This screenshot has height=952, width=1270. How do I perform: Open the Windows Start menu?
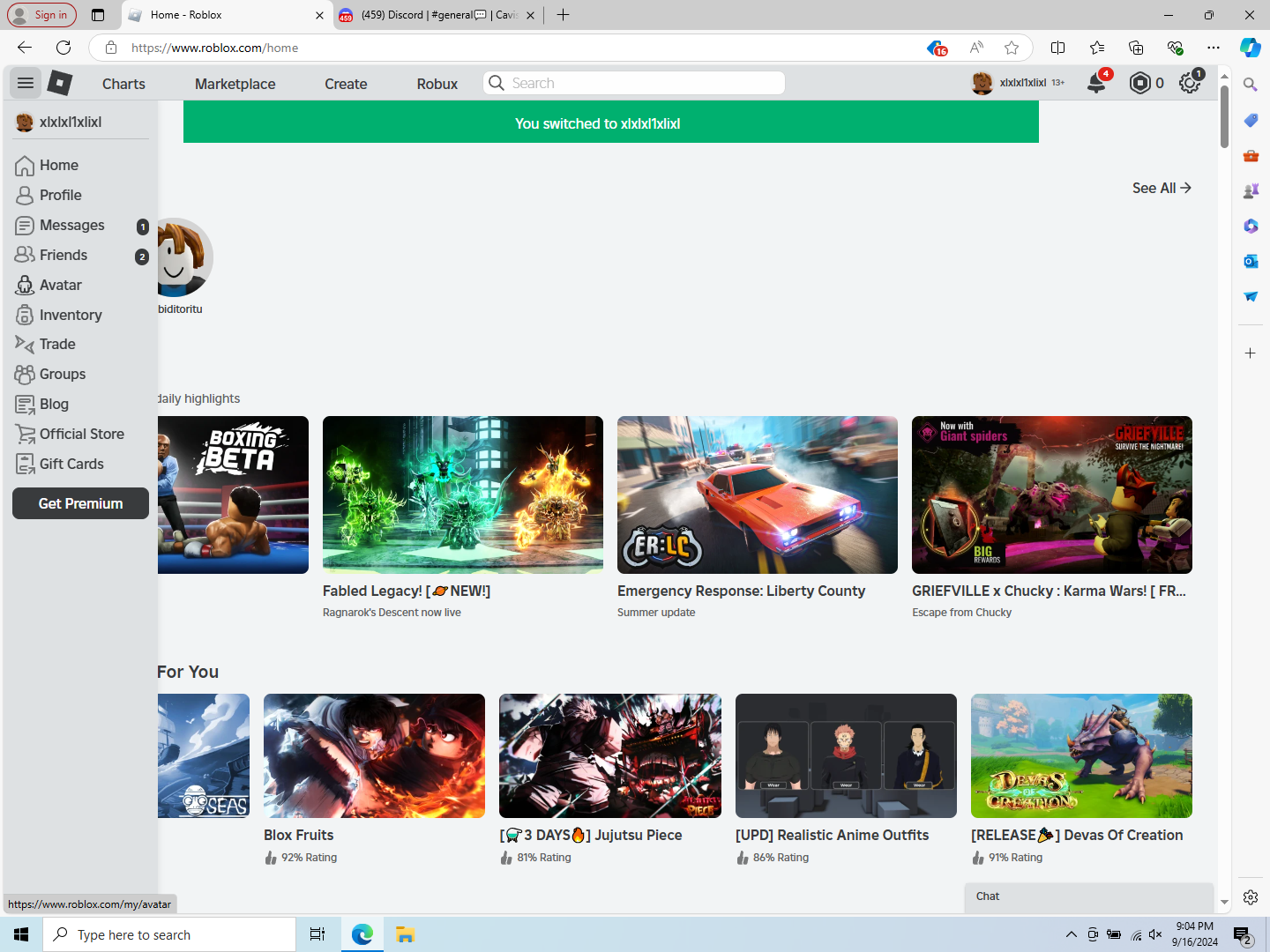[x=21, y=934]
